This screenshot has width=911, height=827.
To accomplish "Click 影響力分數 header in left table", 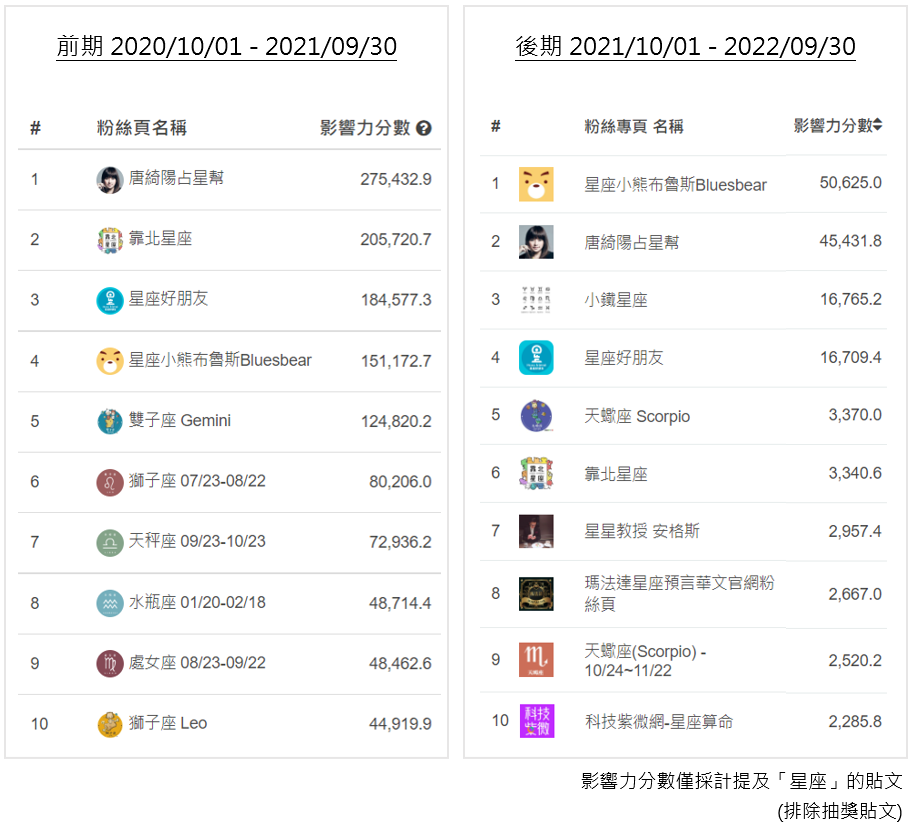I will coord(365,127).
